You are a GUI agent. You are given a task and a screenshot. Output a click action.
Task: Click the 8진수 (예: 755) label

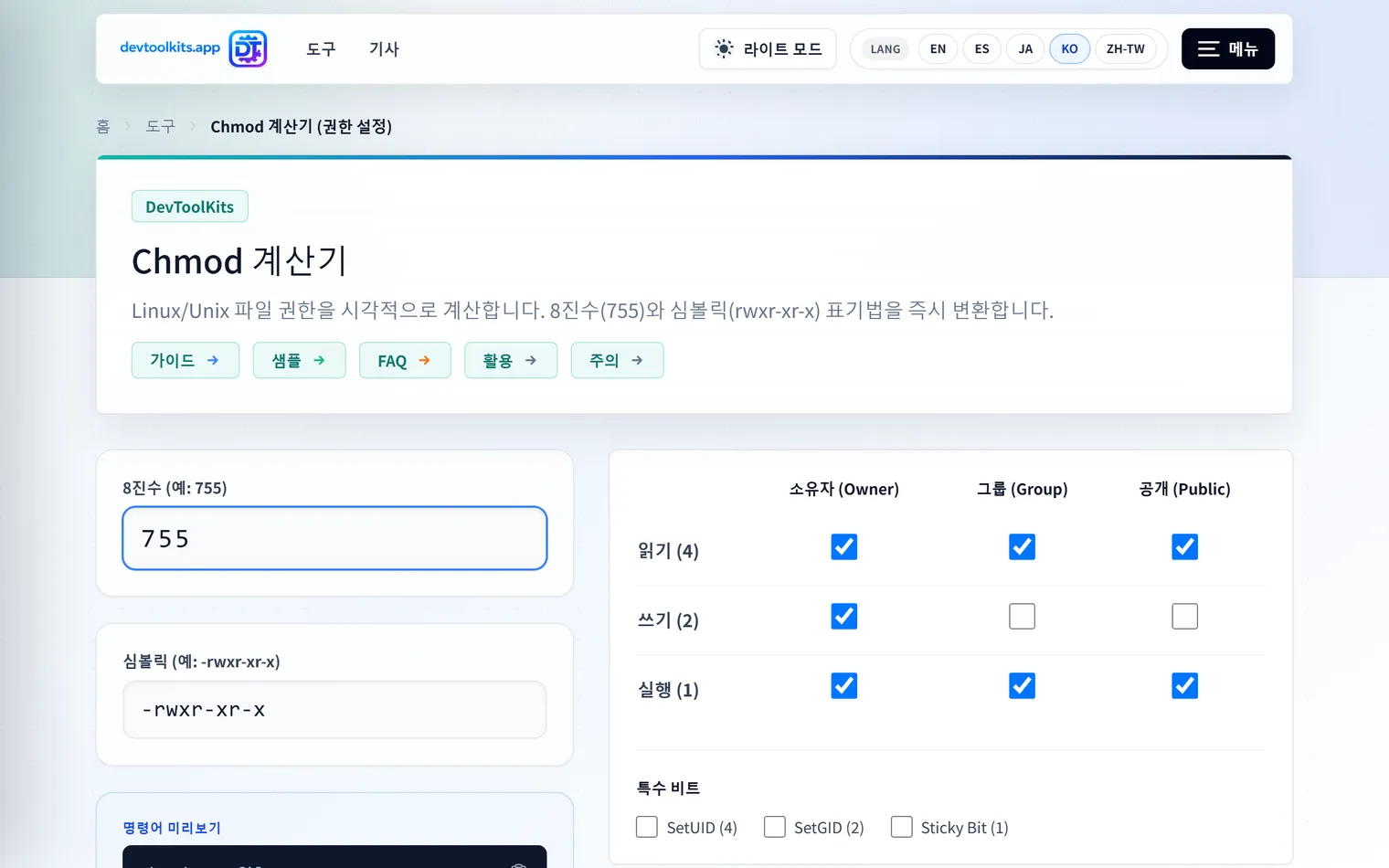click(x=175, y=488)
